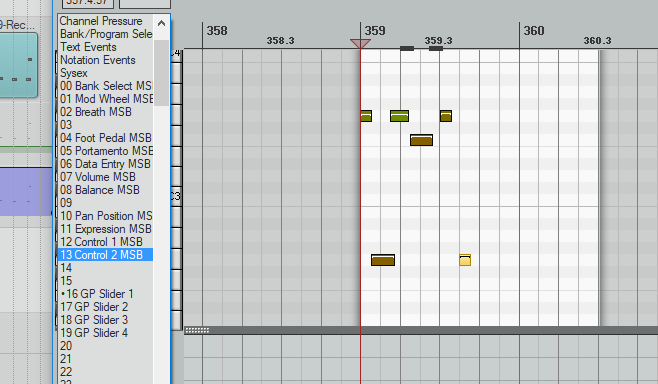Select Text Events entry

pyautogui.click(x=105, y=47)
